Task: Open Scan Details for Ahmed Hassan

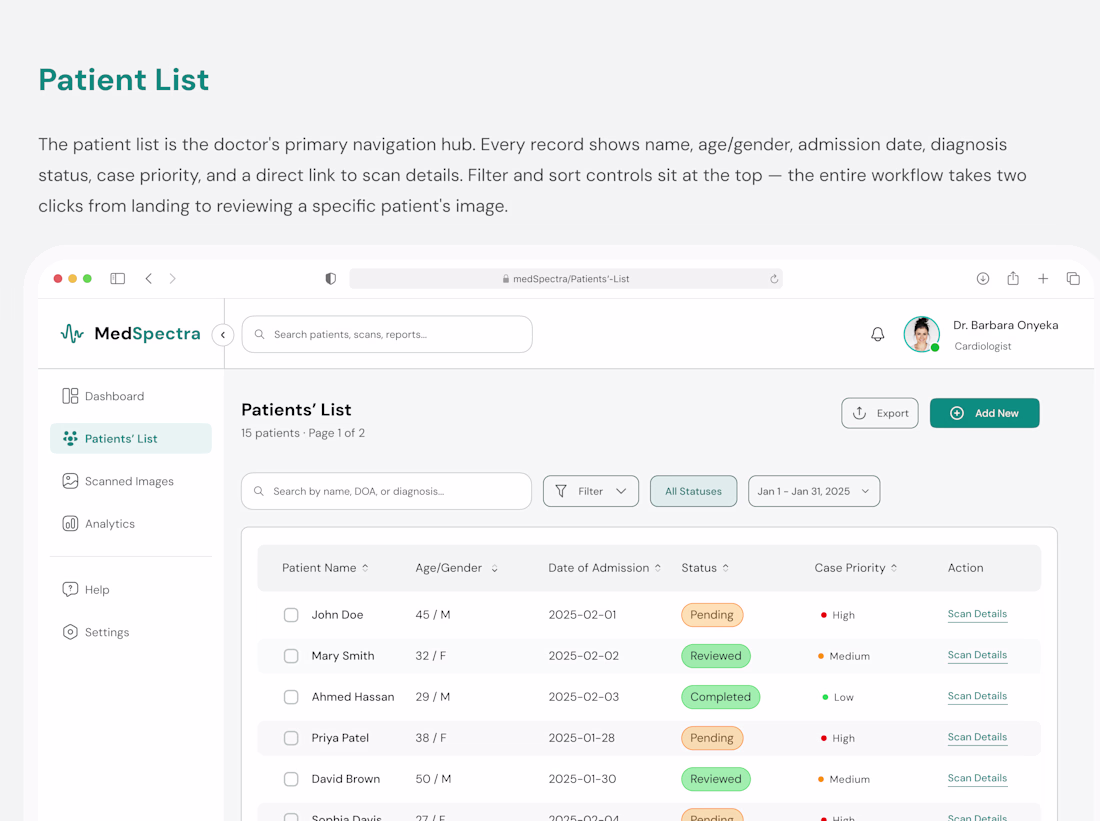Action: [977, 696]
